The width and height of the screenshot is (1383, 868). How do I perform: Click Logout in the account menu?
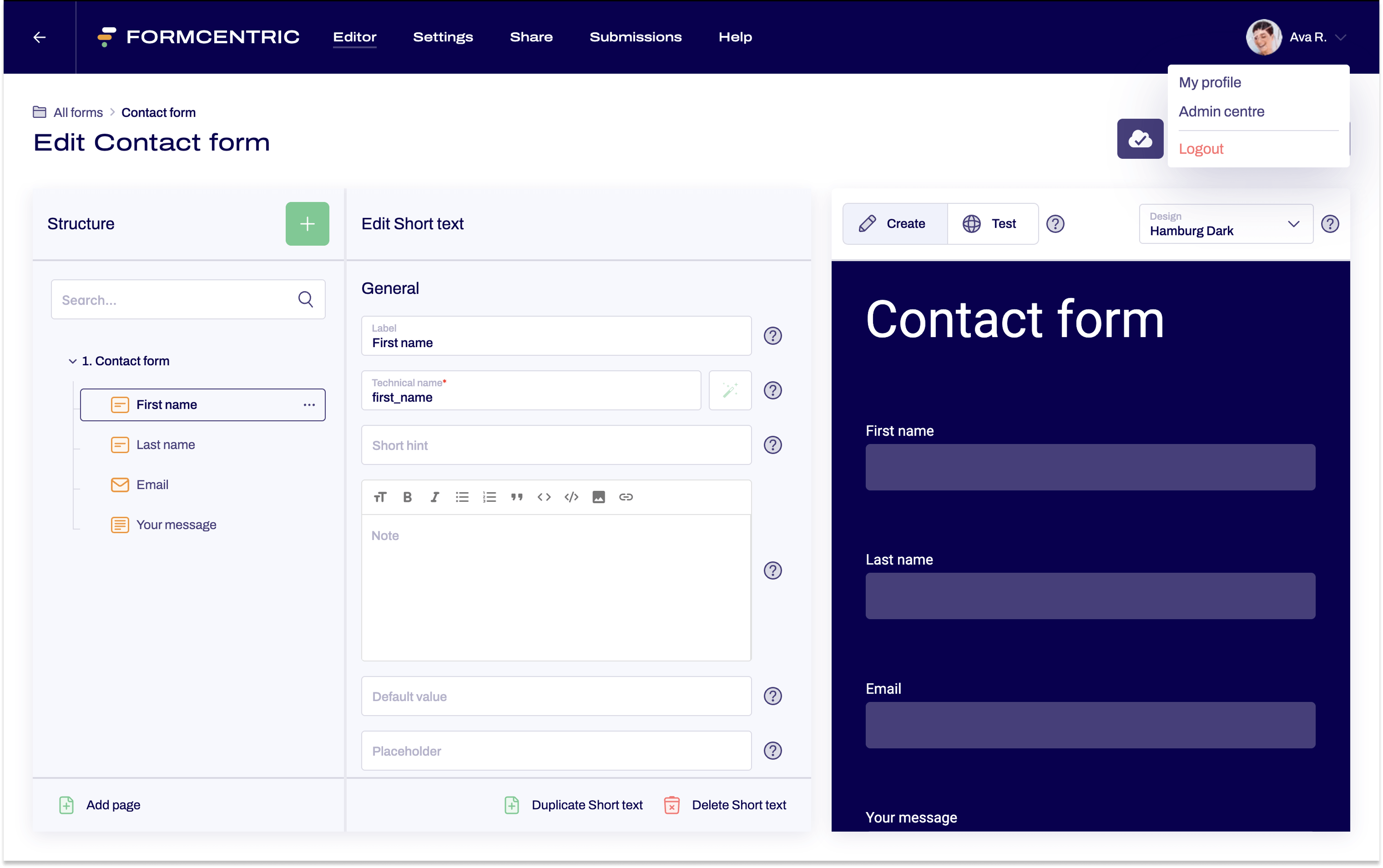(1201, 148)
